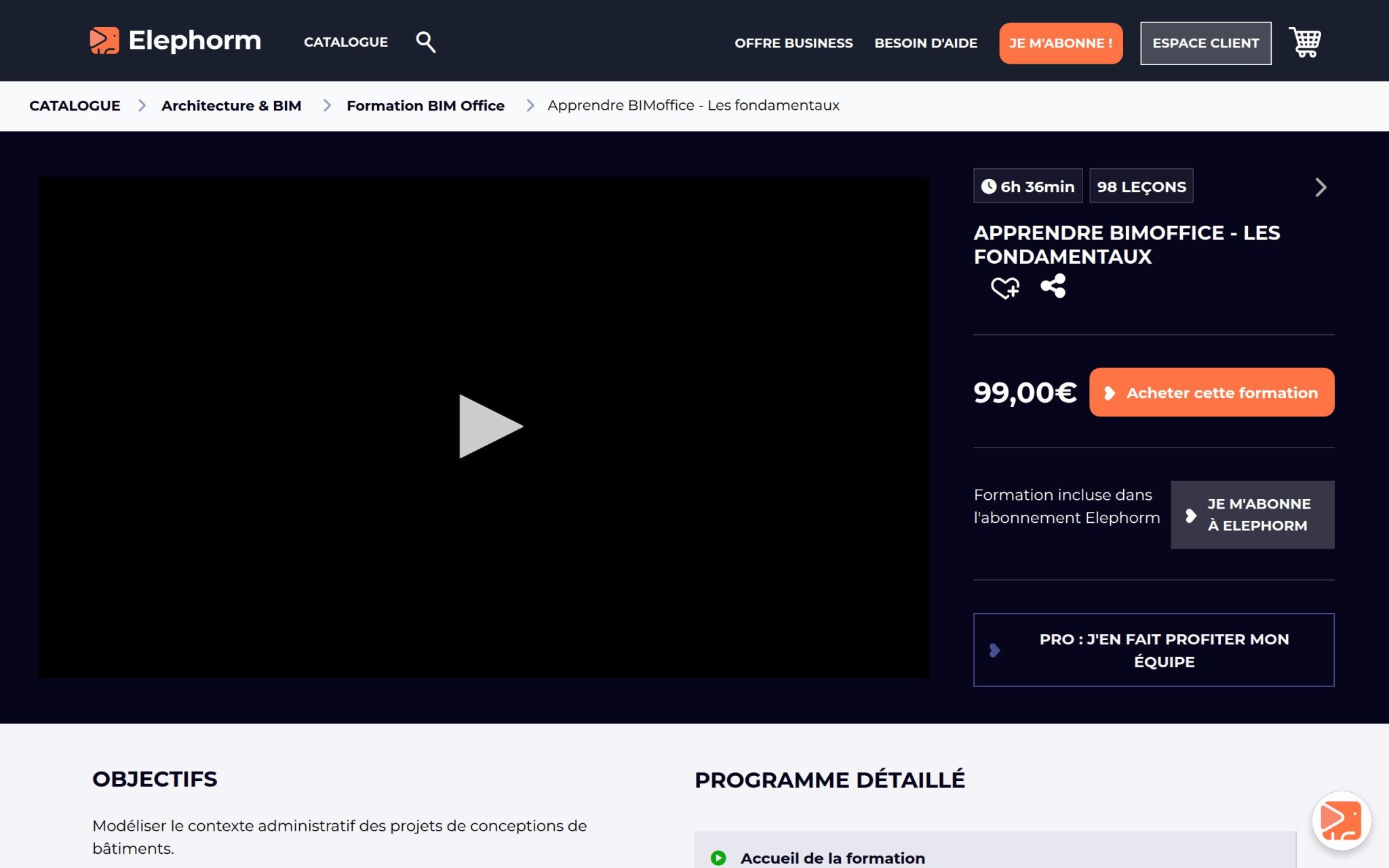This screenshot has height=868, width=1389.
Task: Click the Elephorm logo
Action: coord(175,41)
